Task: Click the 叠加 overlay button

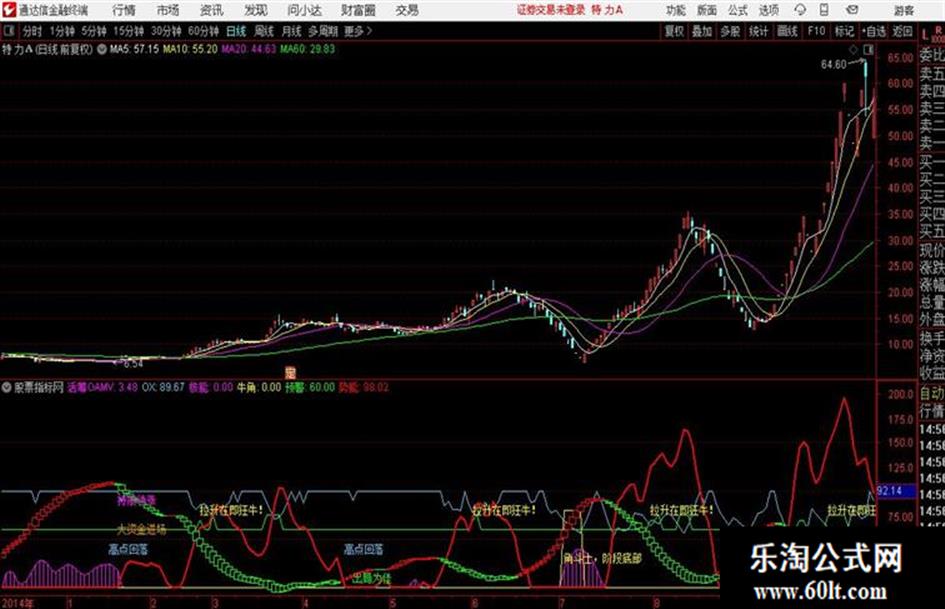Action: click(702, 31)
